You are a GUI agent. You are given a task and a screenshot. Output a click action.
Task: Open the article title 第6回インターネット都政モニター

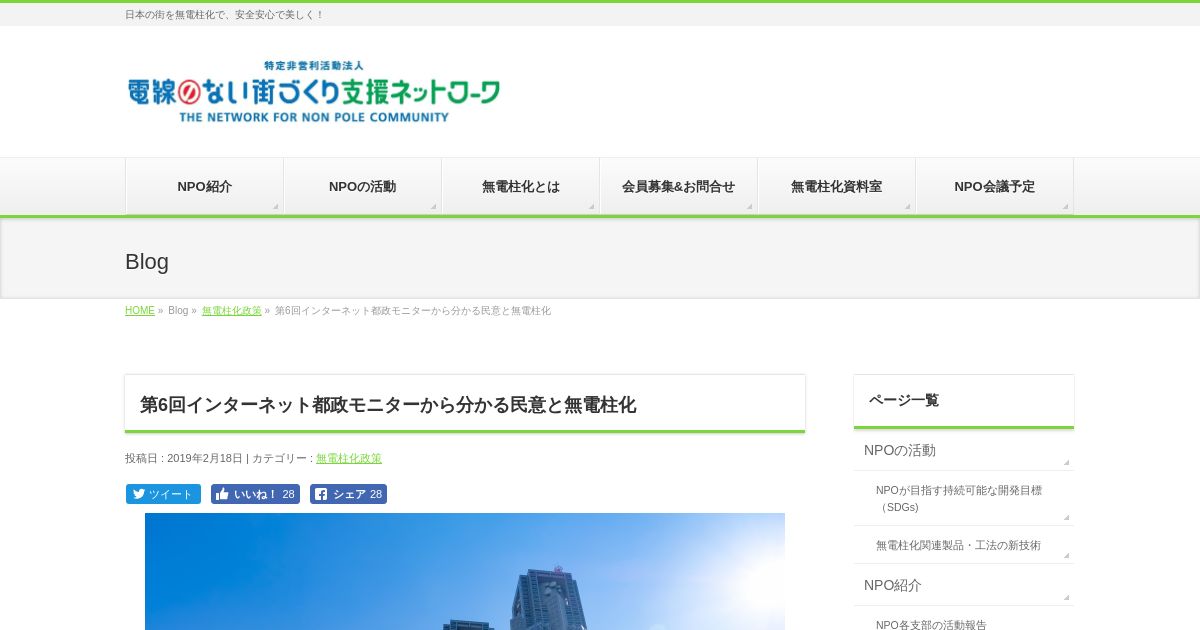point(388,405)
